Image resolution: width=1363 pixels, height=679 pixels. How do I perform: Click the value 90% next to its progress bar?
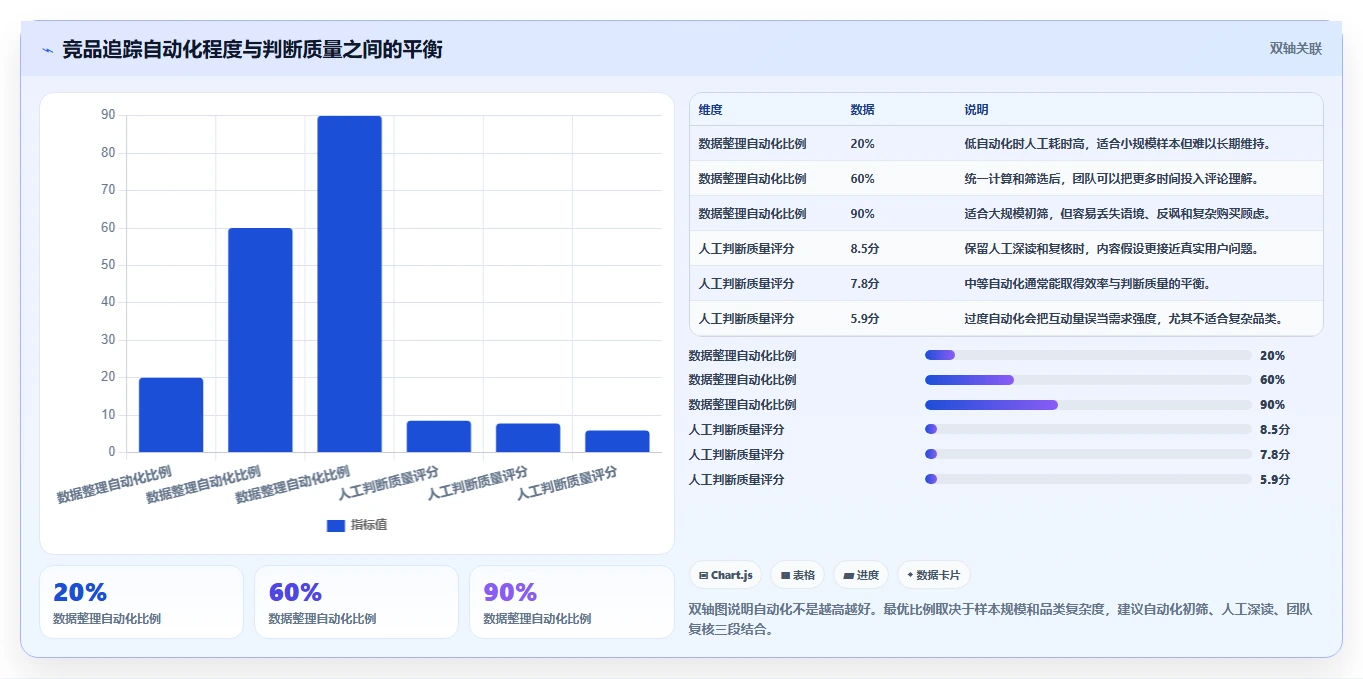click(1272, 405)
